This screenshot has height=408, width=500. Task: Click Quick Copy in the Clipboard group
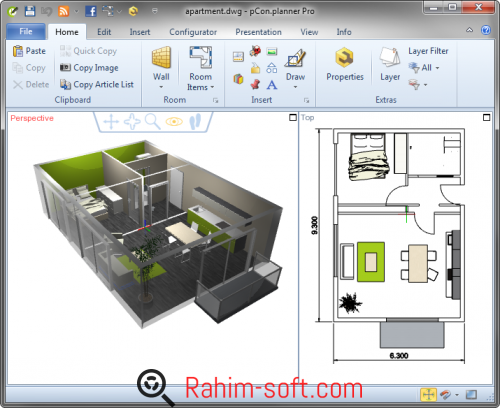click(88, 51)
